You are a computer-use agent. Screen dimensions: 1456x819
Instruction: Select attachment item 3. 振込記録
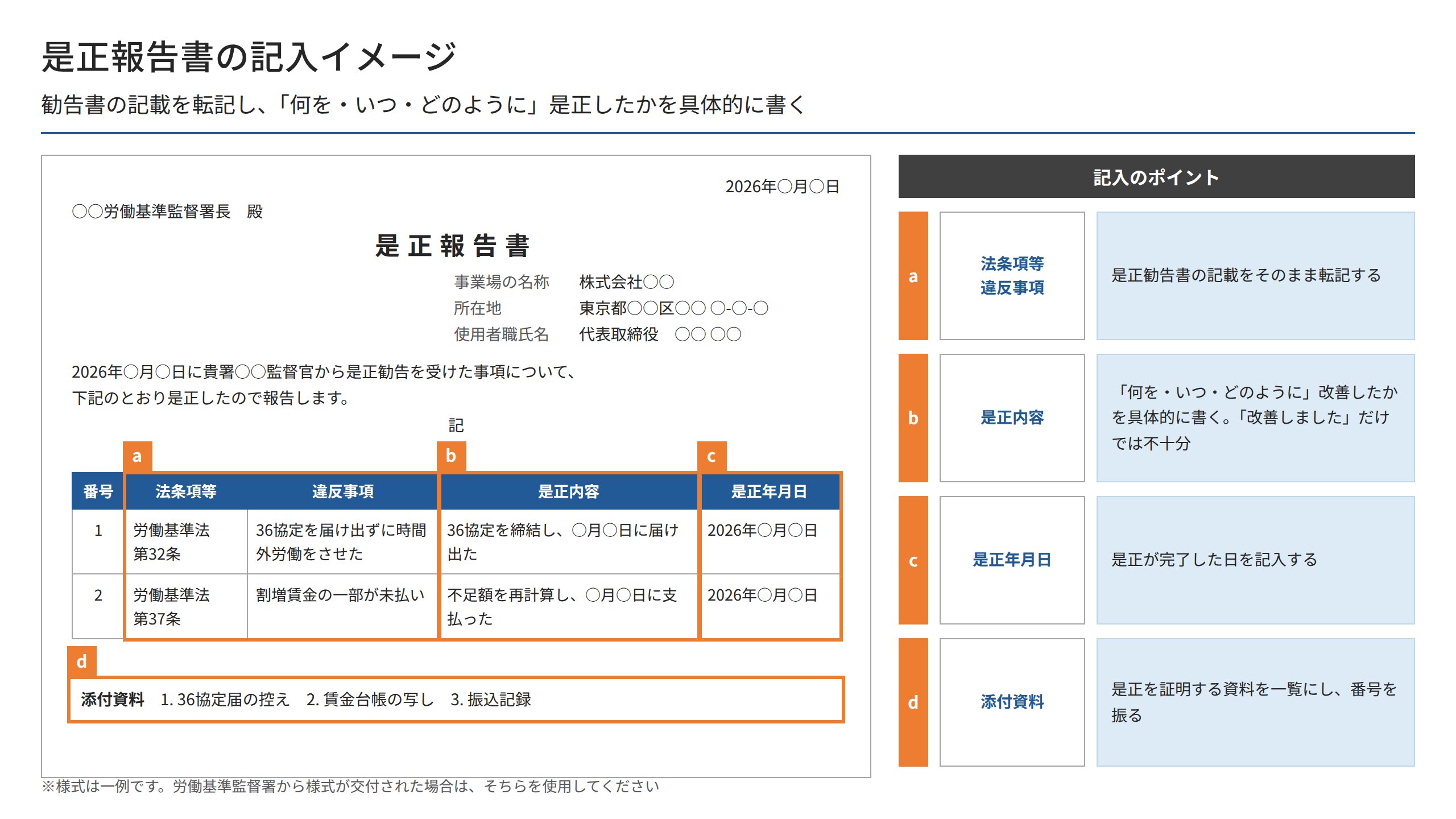491,699
